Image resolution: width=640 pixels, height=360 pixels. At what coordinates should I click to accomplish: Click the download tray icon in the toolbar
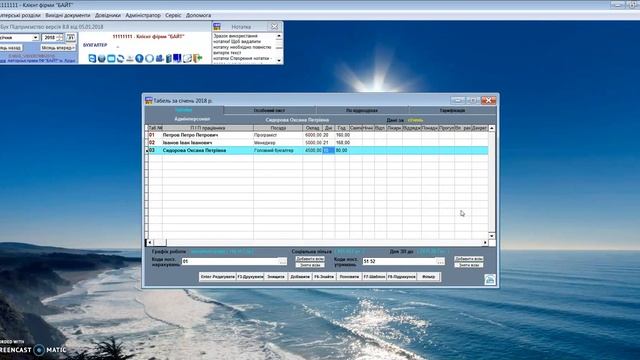[x=130, y=59]
